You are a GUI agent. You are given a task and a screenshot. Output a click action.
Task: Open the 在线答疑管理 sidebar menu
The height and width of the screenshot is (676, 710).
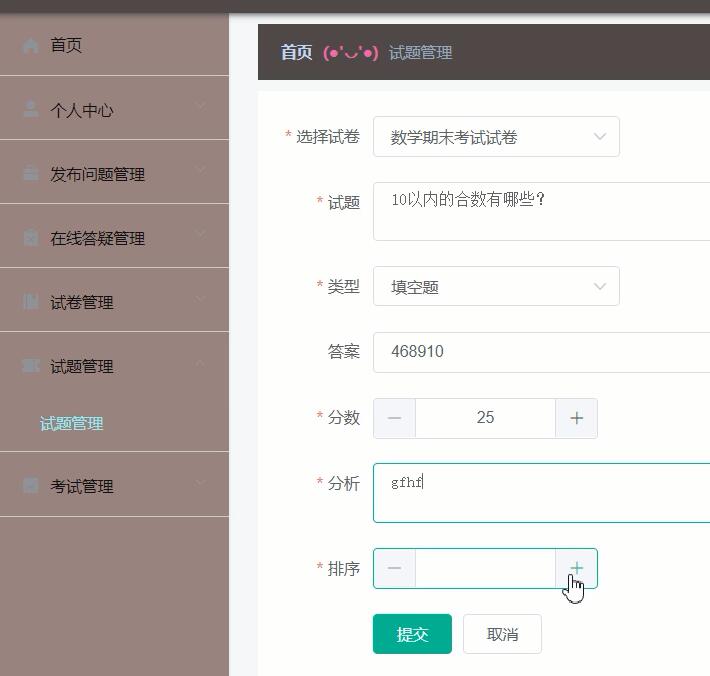coord(114,236)
